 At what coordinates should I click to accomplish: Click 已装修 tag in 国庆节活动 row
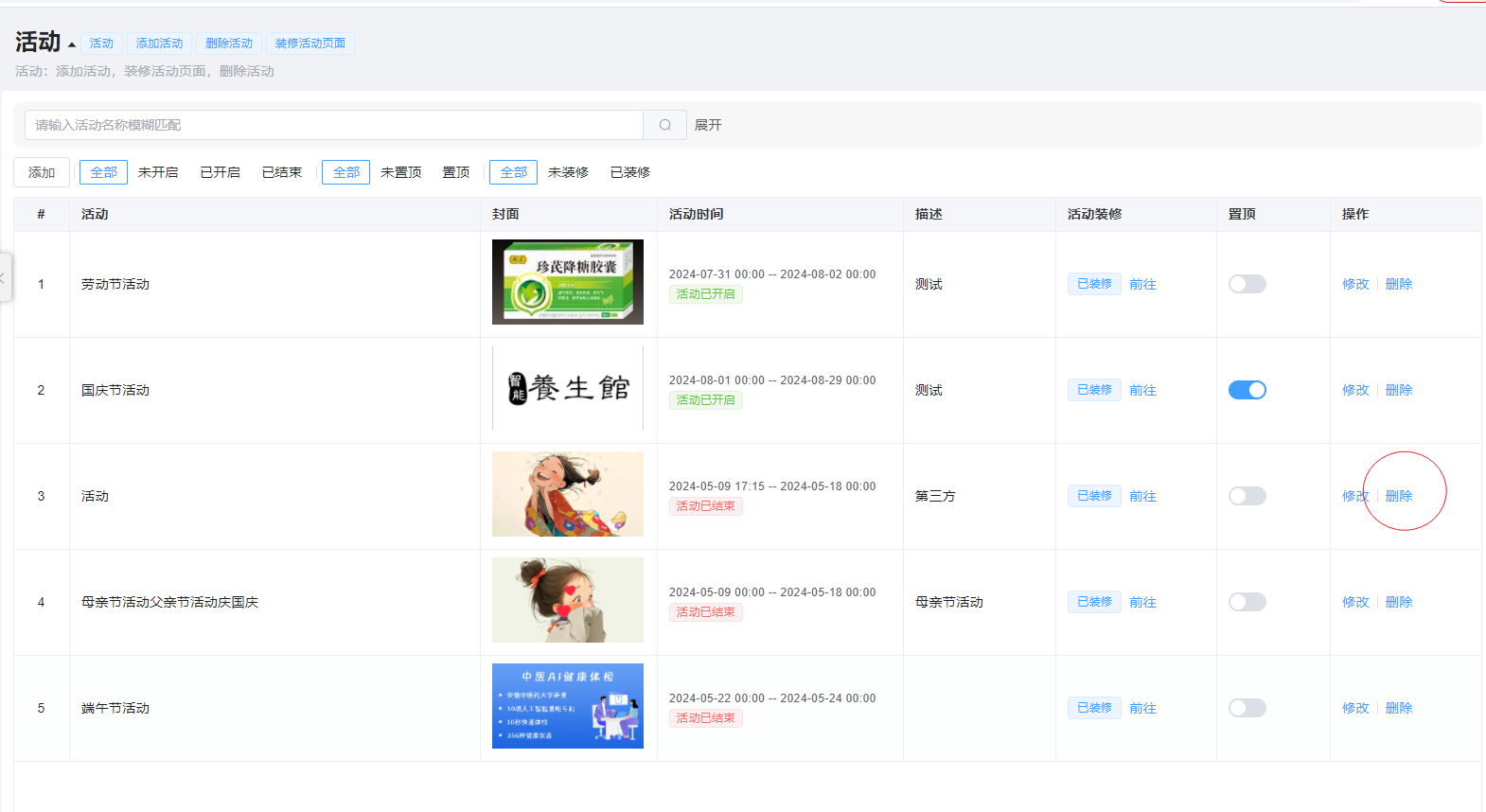coord(1094,390)
